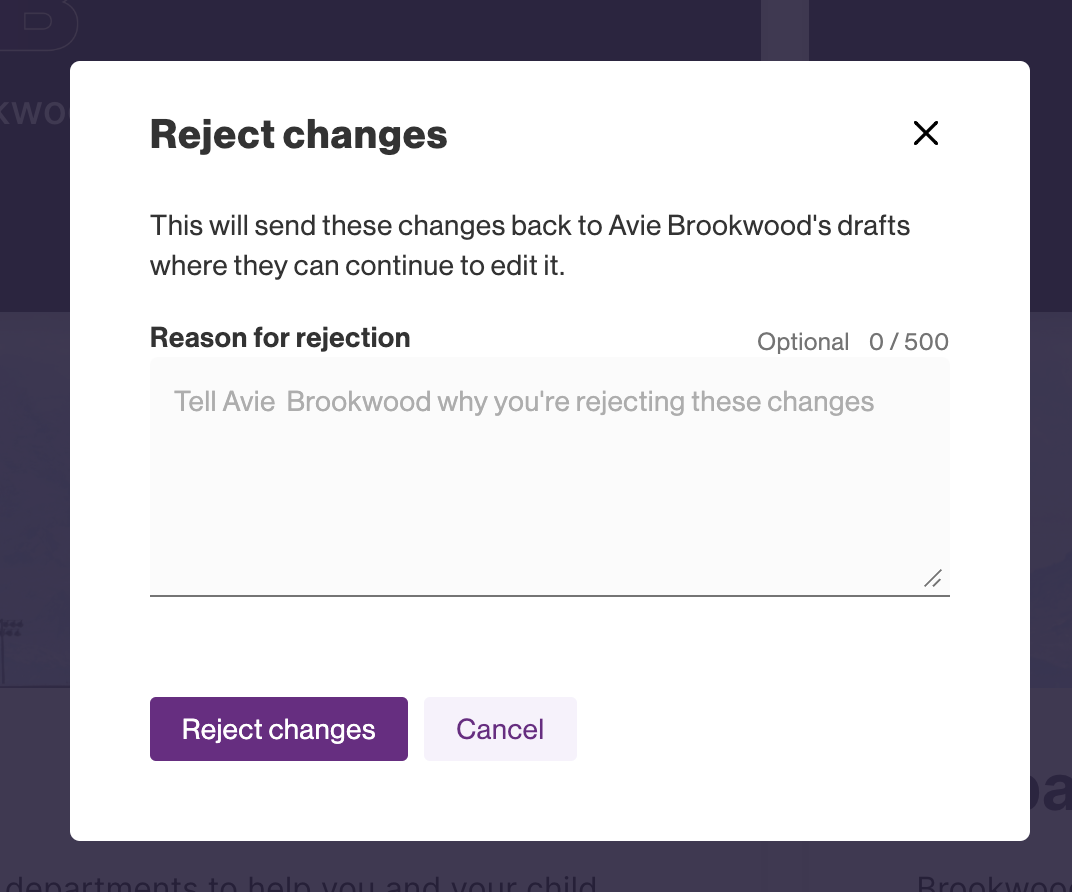
Task: Focus the Reason for rejection text area
Action: click(x=549, y=478)
